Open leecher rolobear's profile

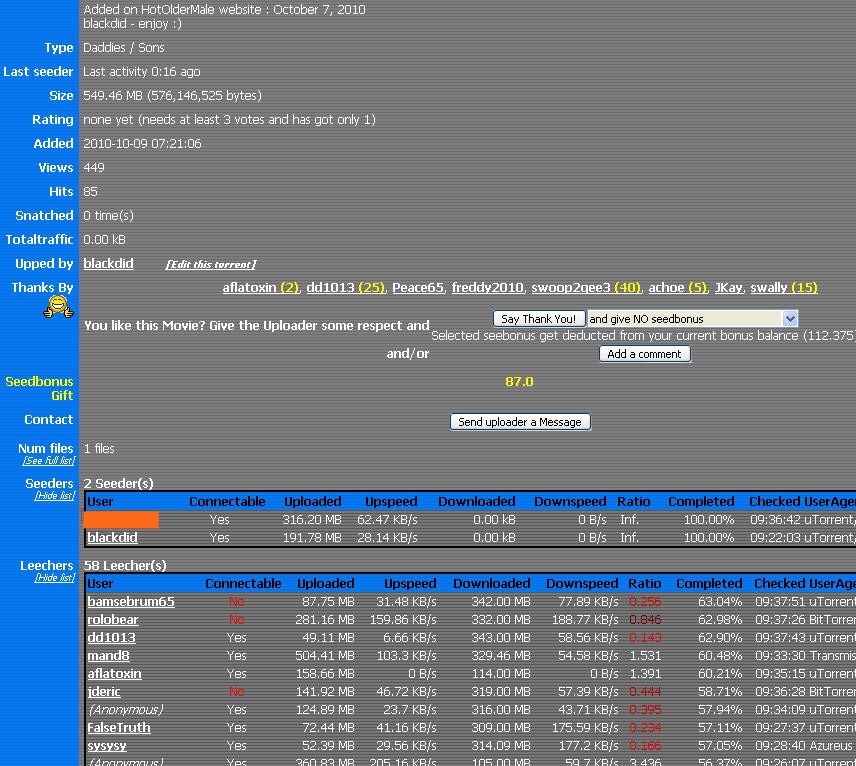(112, 619)
